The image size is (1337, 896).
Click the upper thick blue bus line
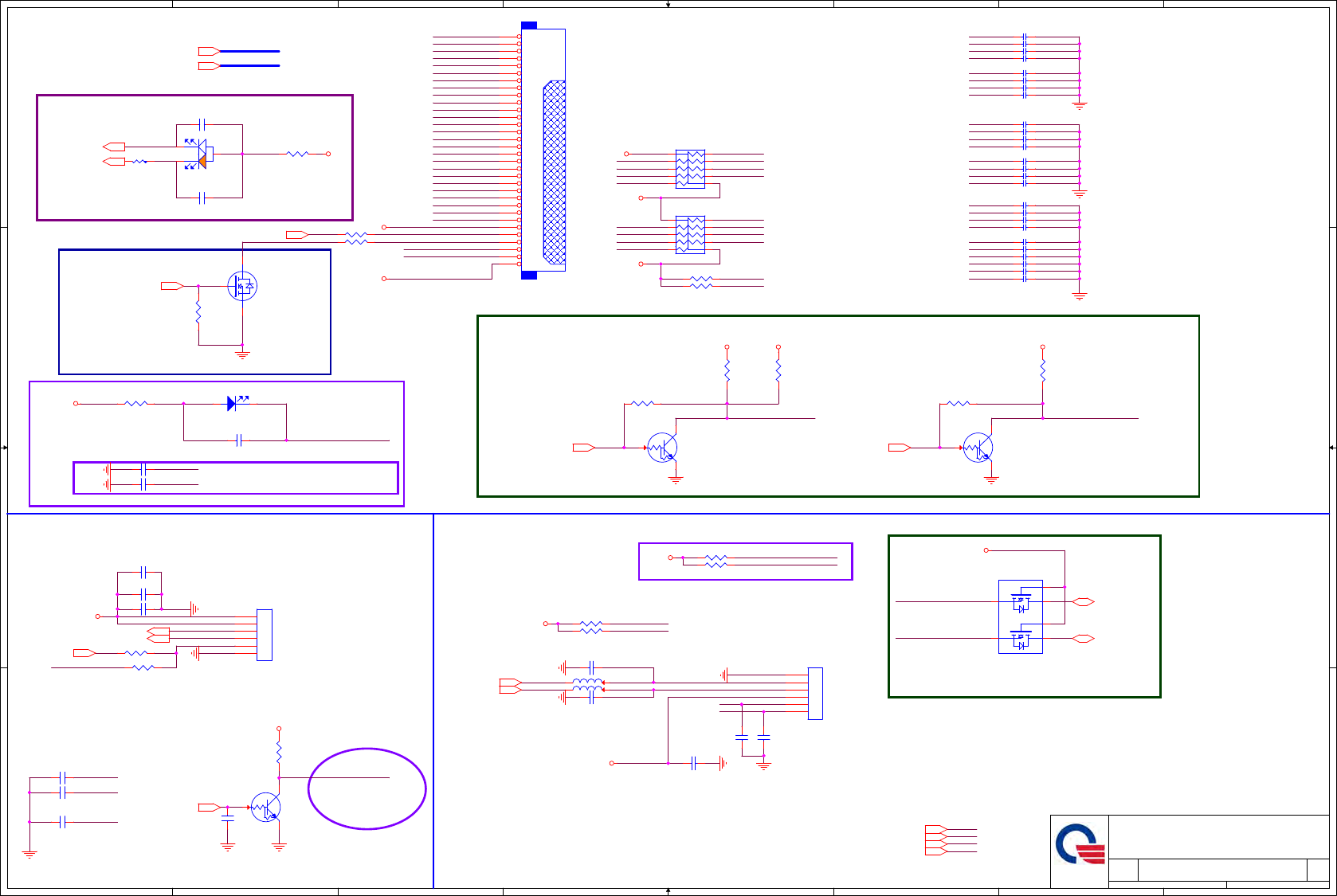[249, 51]
